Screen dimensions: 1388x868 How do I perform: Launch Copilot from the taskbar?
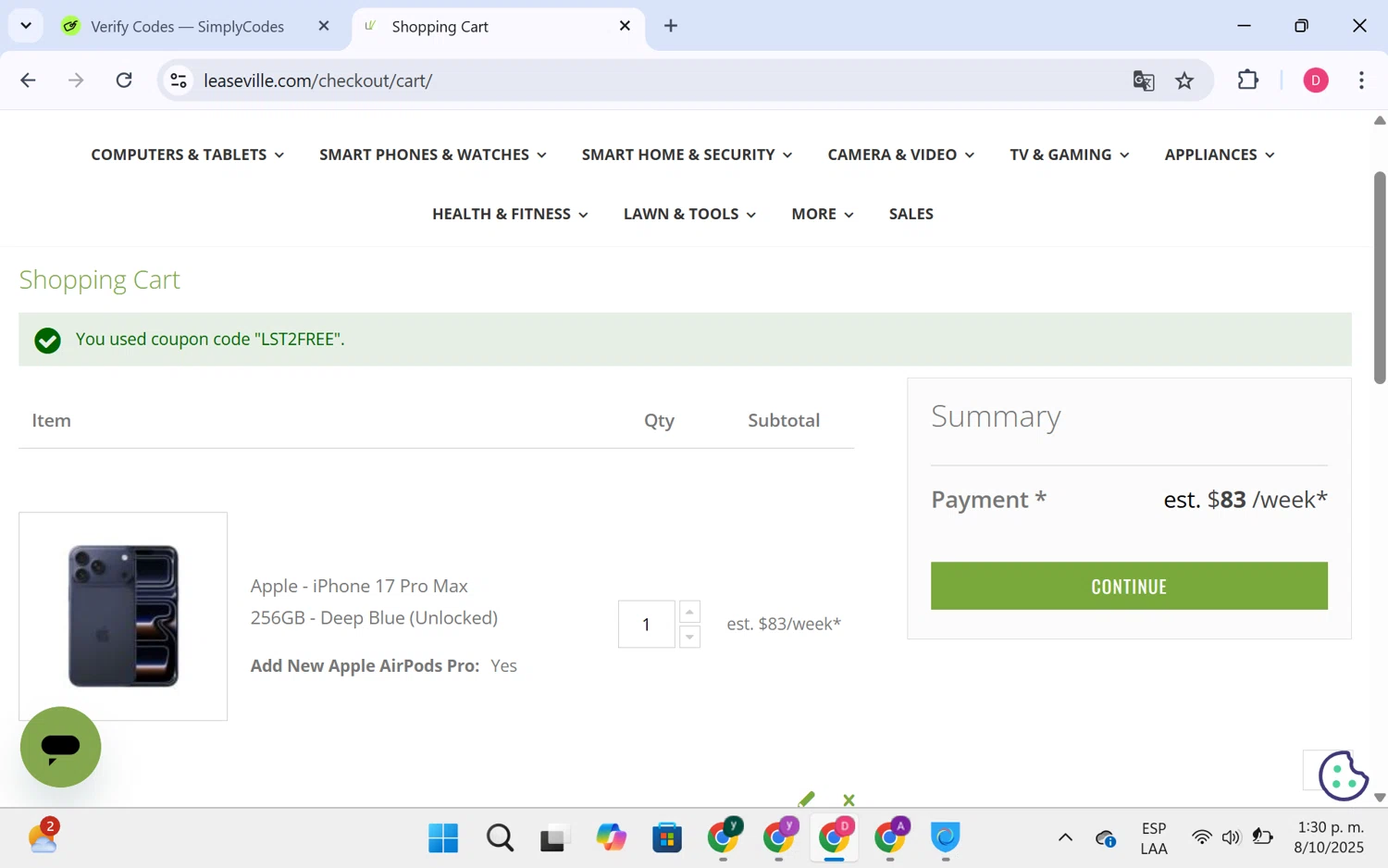pos(611,838)
